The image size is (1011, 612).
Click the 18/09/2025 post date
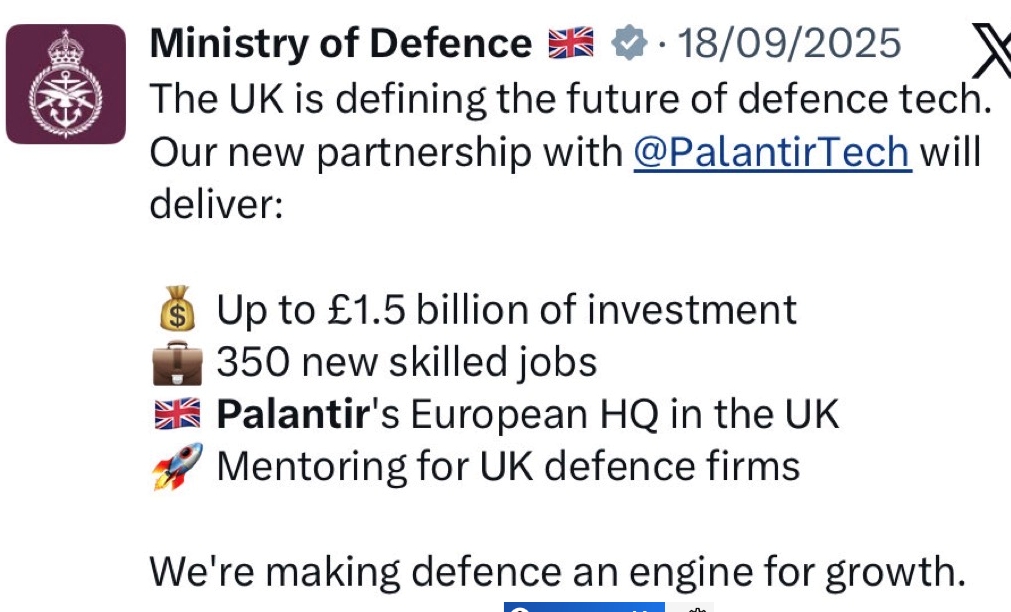789,43
